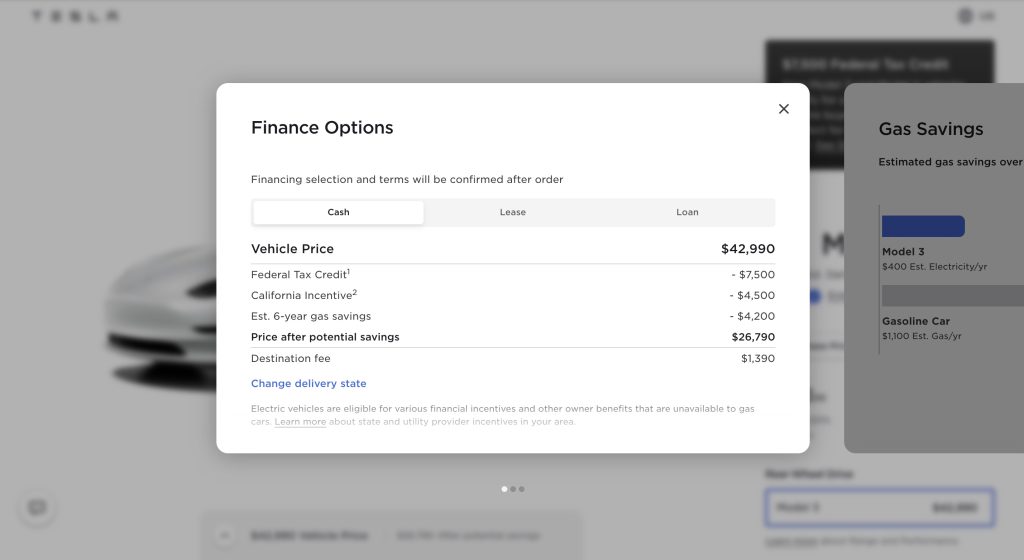Viewport: 1024px width, 560px height.
Task: Click the California Incentive footnote 2
Action: click(x=355, y=292)
